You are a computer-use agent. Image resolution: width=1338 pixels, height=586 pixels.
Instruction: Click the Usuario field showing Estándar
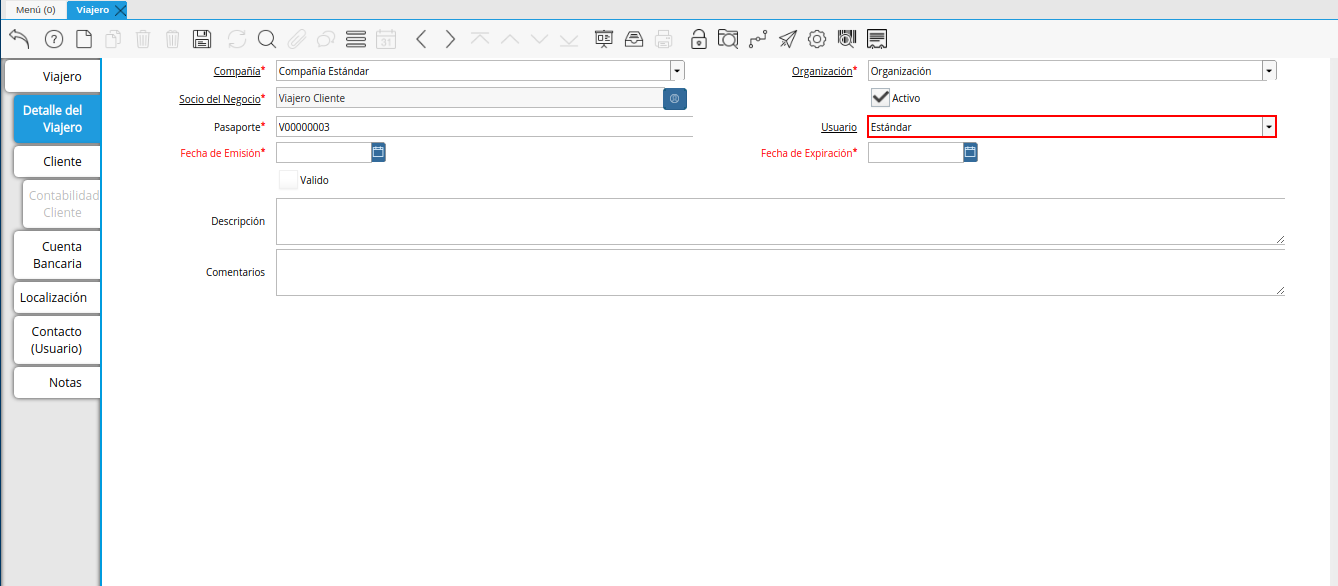[1064, 127]
